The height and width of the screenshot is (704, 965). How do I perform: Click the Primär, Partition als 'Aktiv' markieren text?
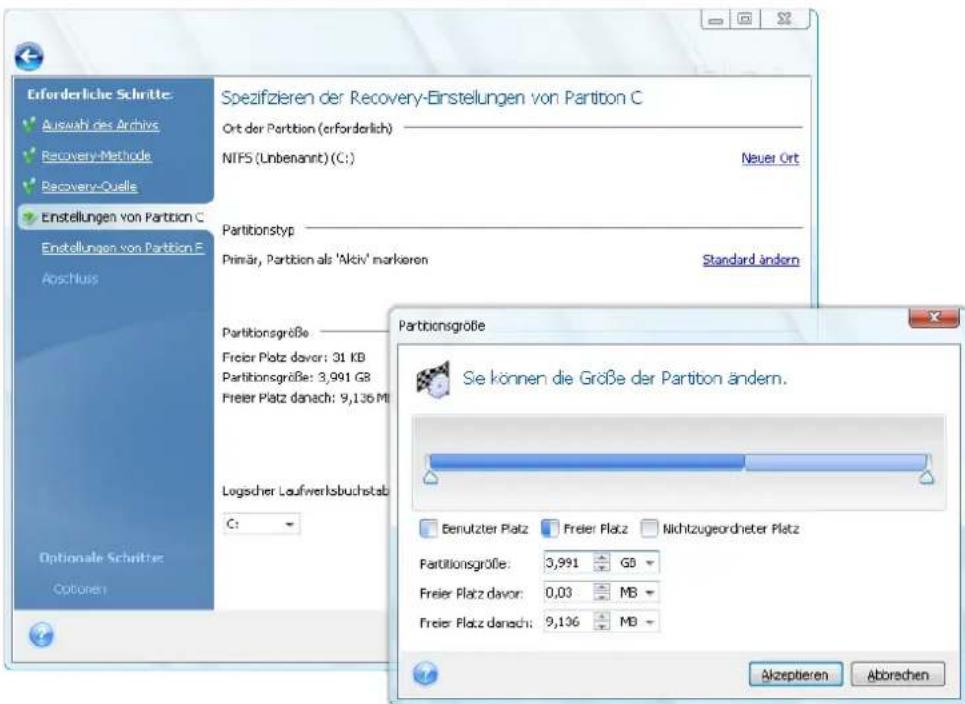point(325,260)
